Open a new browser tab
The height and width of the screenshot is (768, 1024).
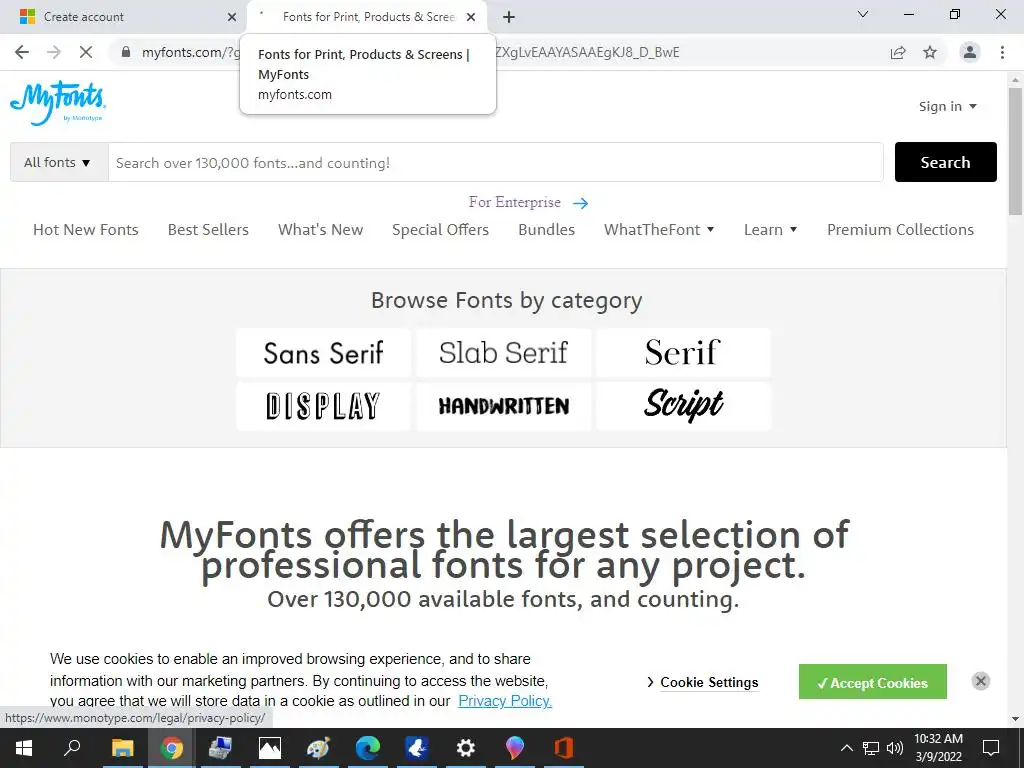[509, 17]
